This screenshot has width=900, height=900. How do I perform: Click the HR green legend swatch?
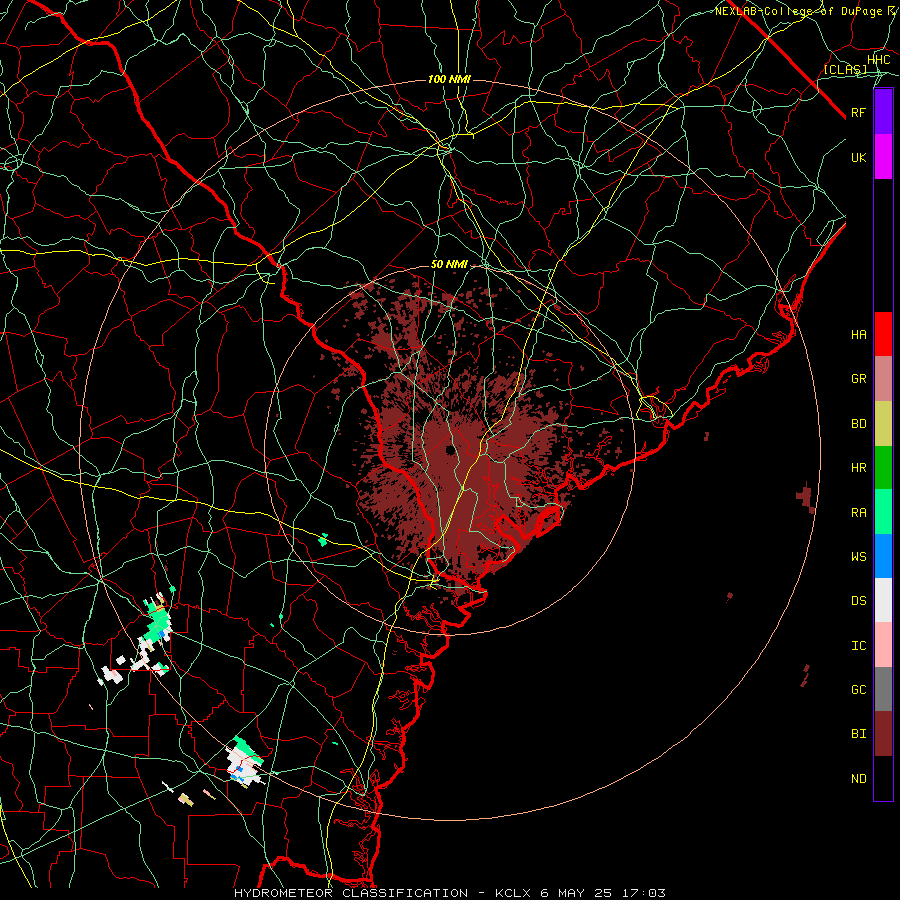coord(883,468)
